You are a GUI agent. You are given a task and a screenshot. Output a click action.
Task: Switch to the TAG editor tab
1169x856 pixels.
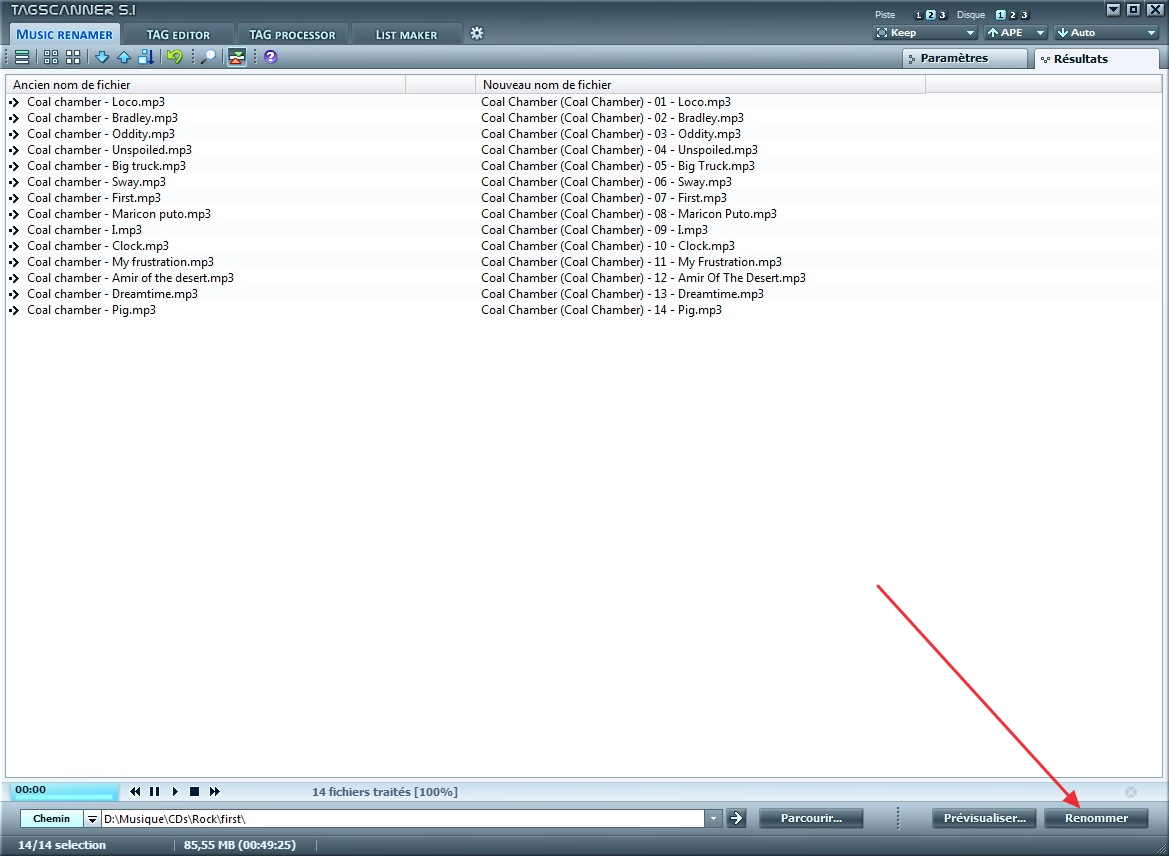click(x=178, y=34)
